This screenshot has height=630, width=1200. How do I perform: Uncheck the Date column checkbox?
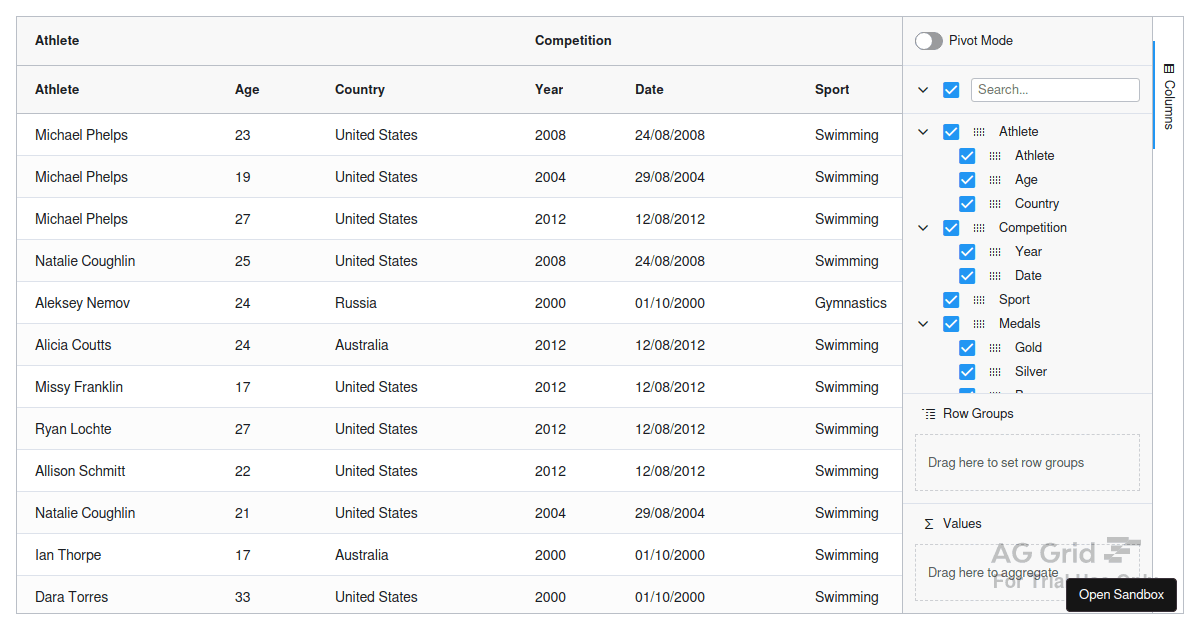(x=967, y=275)
